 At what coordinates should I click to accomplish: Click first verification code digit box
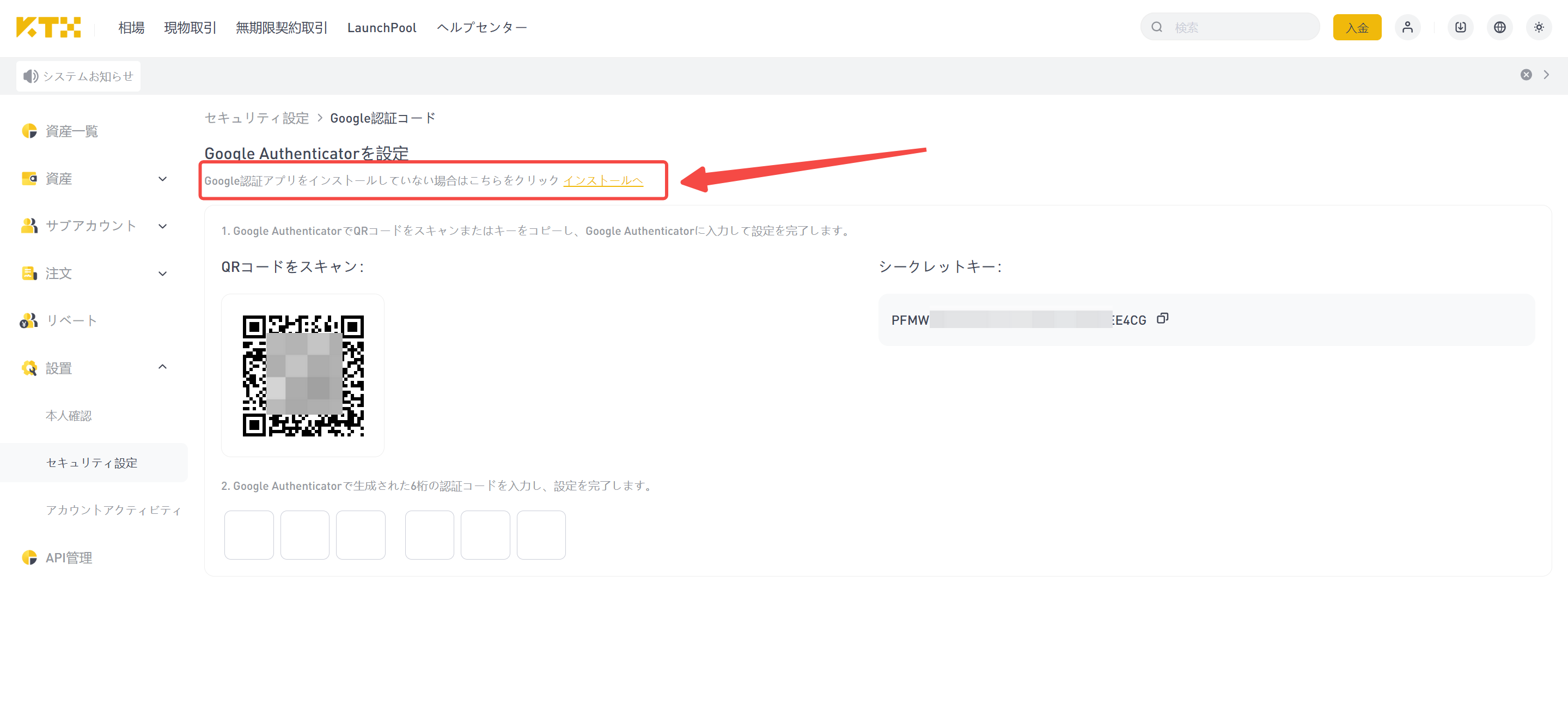(x=249, y=535)
